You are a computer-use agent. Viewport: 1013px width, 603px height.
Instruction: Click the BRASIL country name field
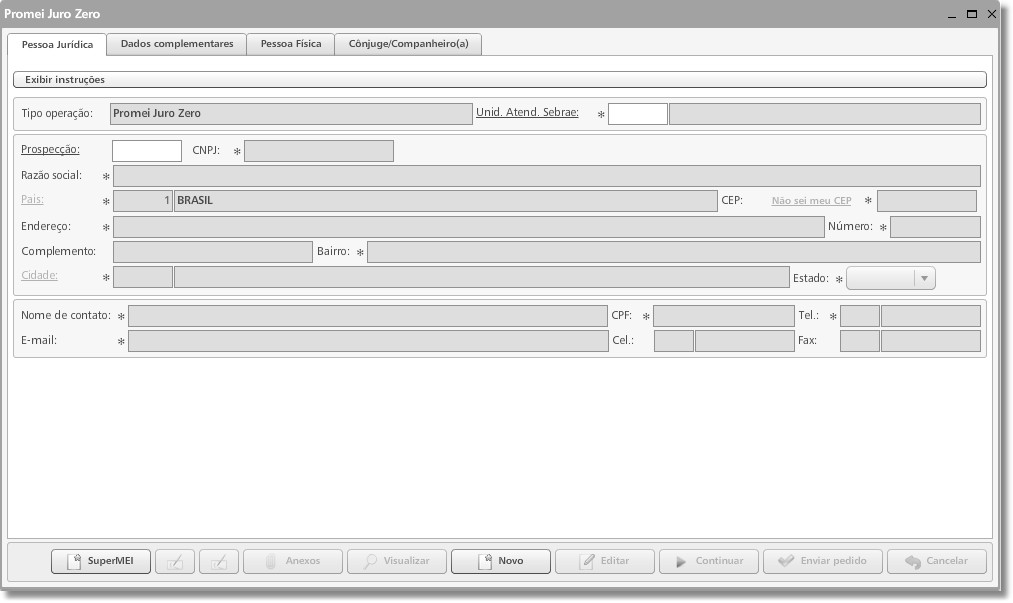click(x=446, y=201)
